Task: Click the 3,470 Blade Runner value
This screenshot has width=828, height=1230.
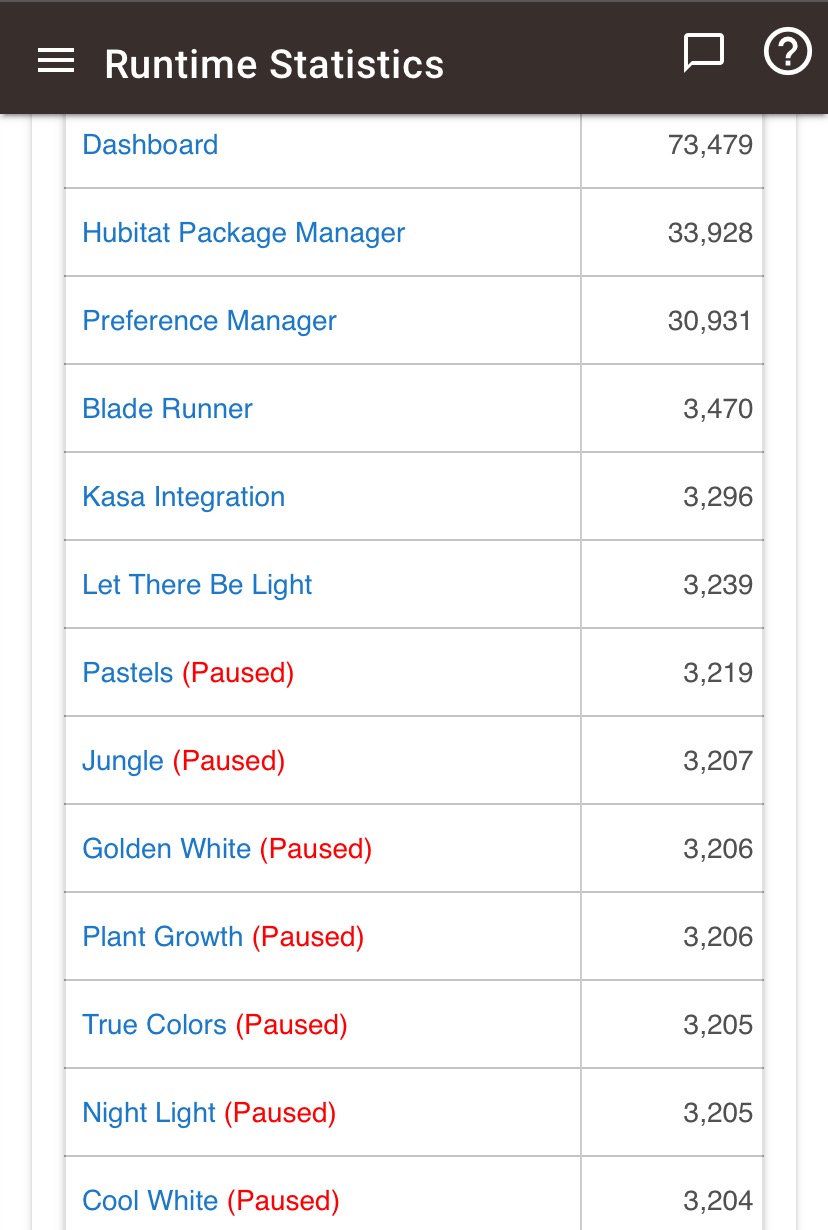Action: pos(718,409)
